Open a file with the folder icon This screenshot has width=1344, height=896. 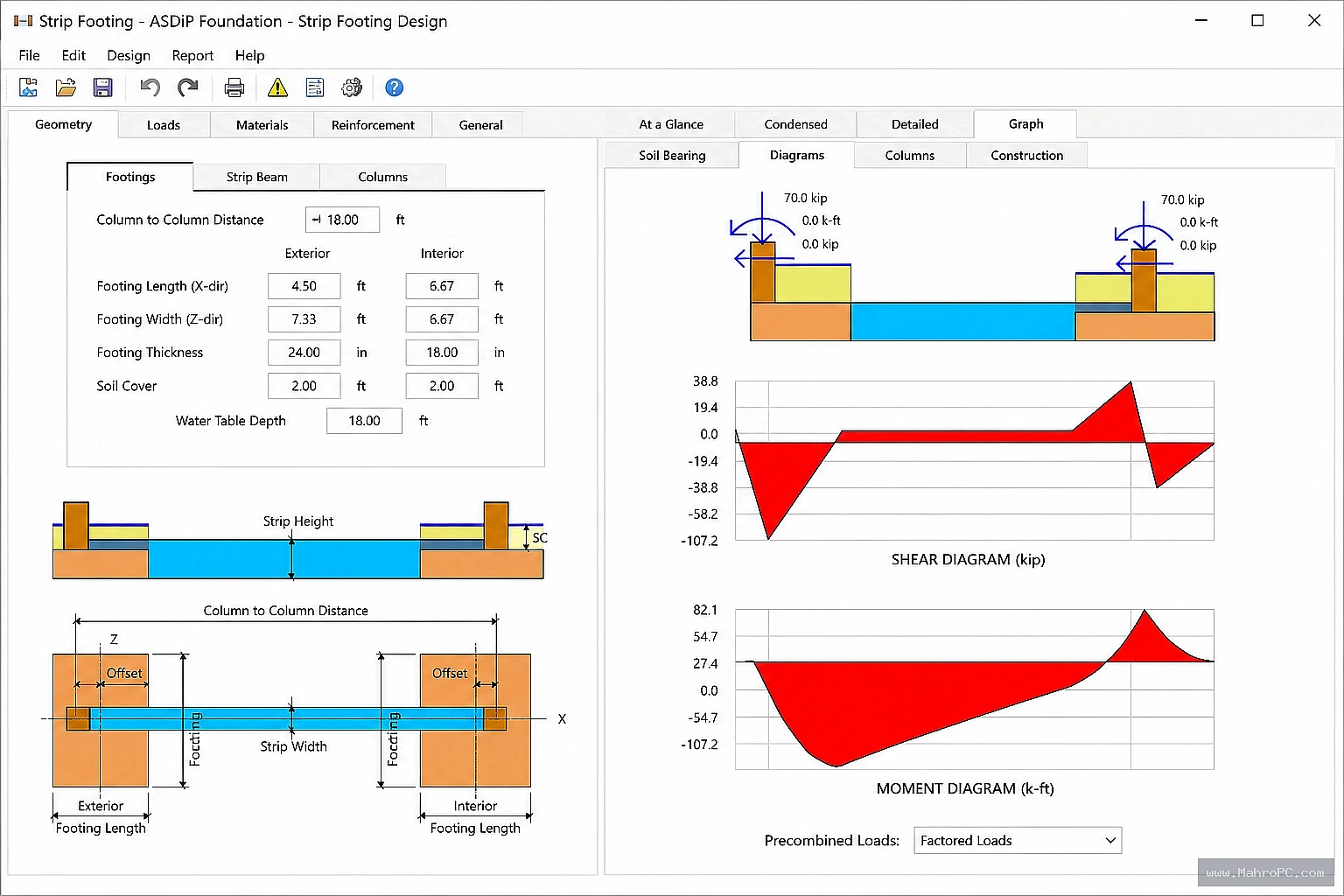[x=66, y=87]
